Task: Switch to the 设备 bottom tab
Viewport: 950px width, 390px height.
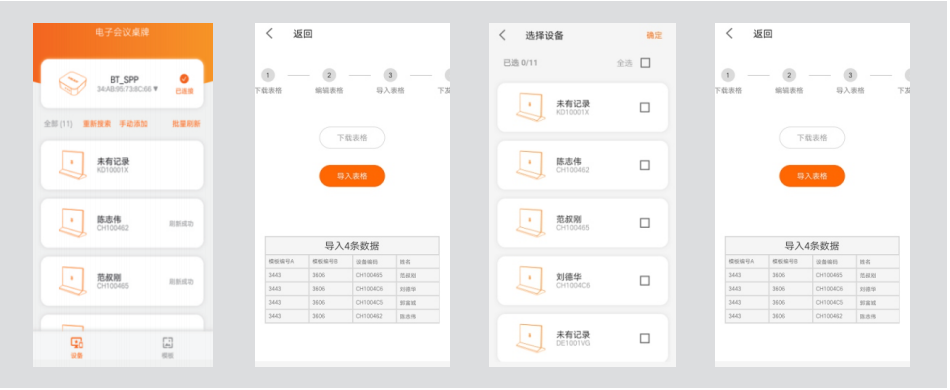Action: pyautogui.click(x=77, y=348)
